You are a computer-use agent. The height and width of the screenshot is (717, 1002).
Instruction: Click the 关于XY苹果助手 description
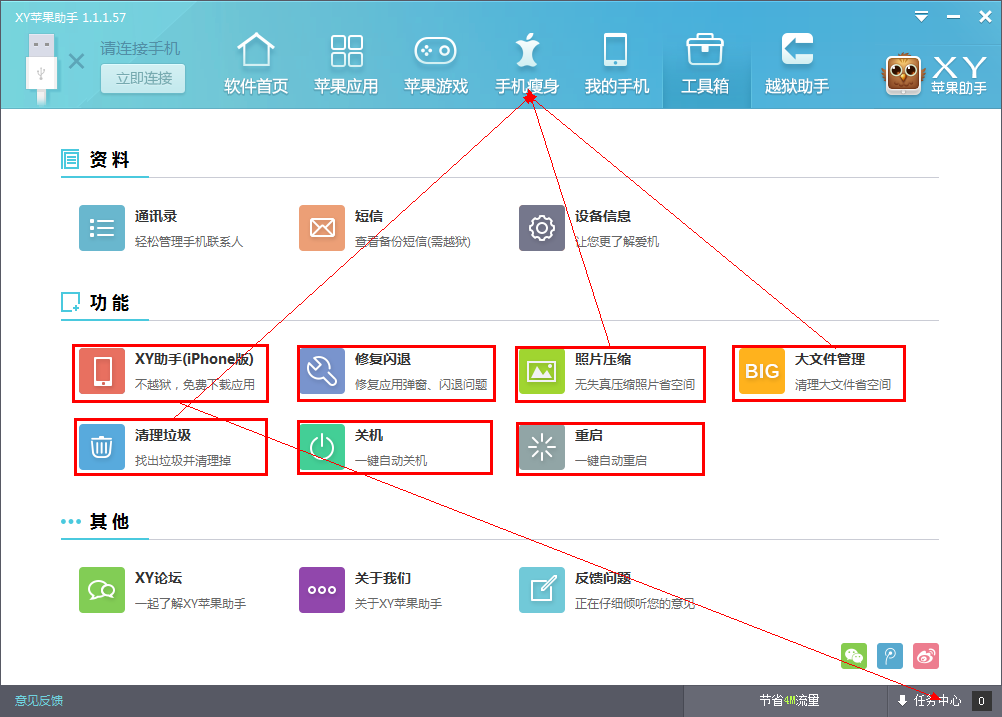pyautogui.click(x=399, y=603)
